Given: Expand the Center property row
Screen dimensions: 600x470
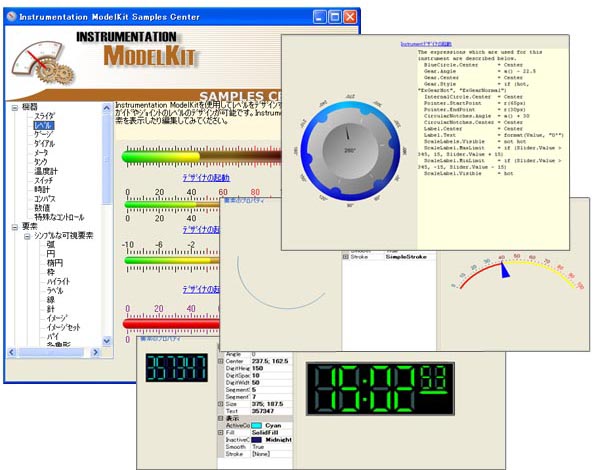Looking at the screenshot, I should click(x=220, y=361).
